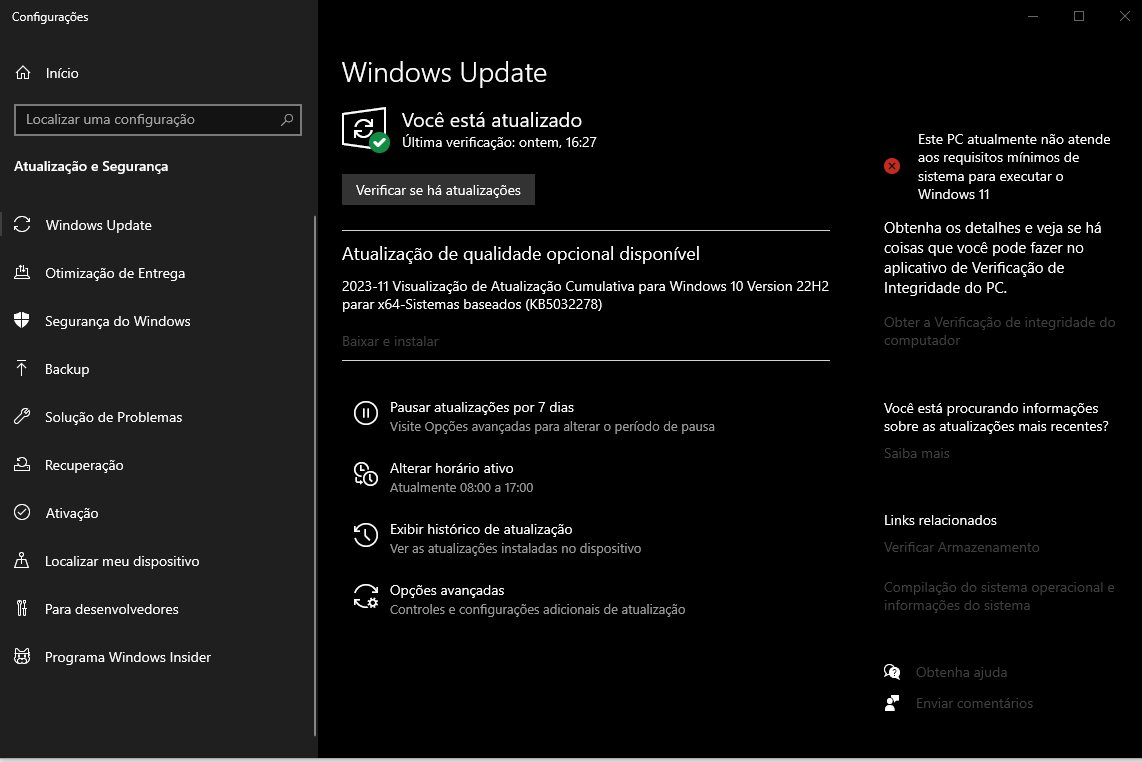Click 'Última verificação: ontem, 16:27' text
The width and height of the screenshot is (1142, 762).
[x=499, y=143]
